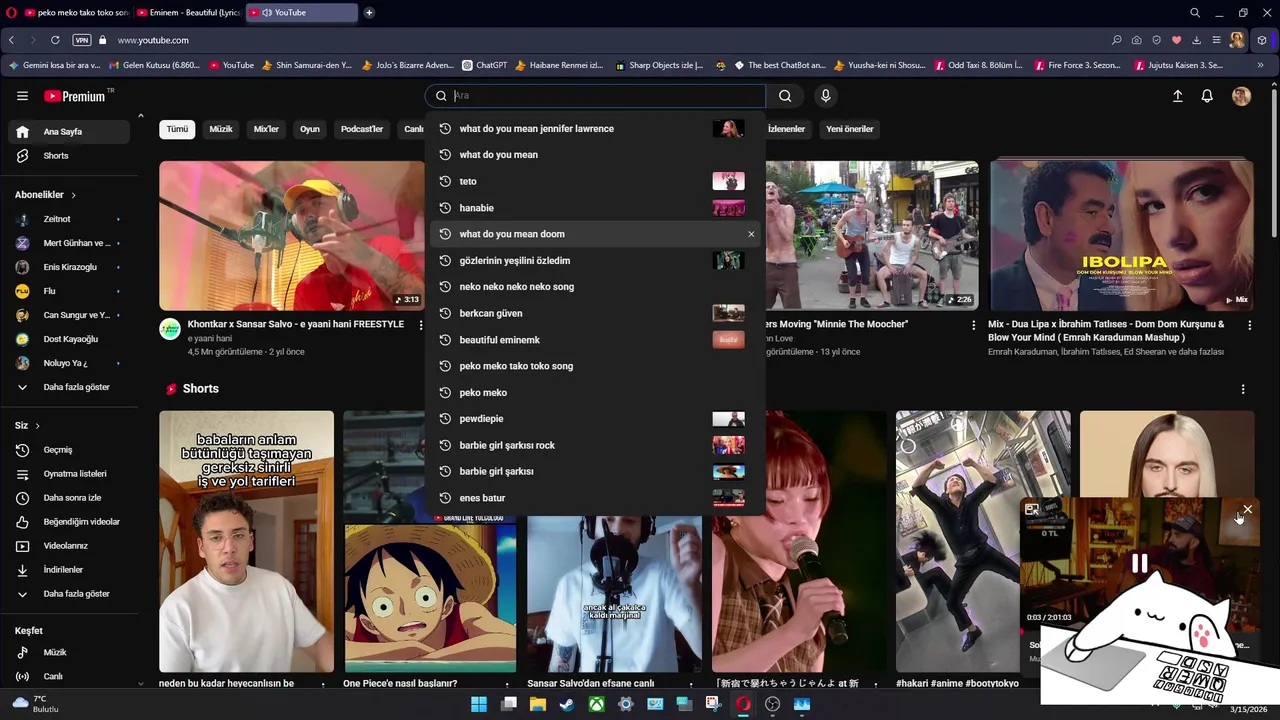Start voice search with the microphone
This screenshot has width=1280, height=720.
pyautogui.click(x=825, y=96)
